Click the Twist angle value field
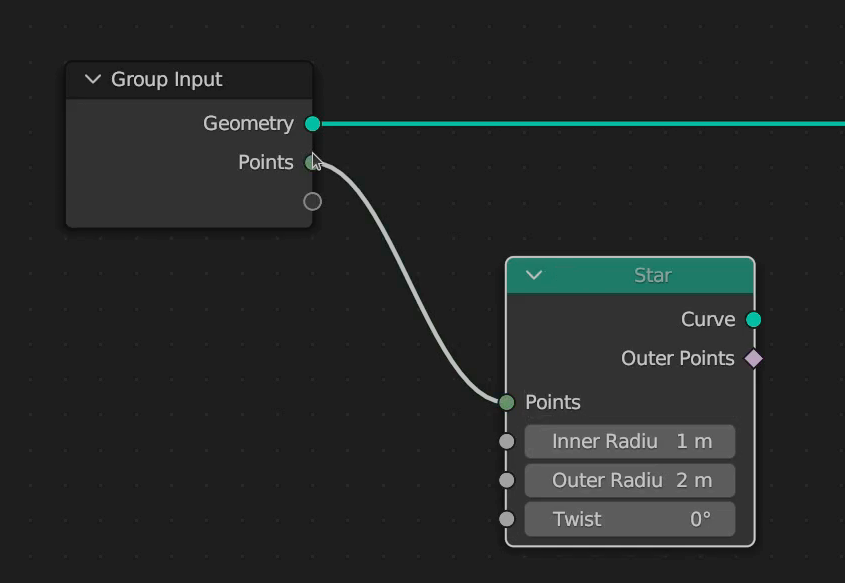 [x=629, y=519]
